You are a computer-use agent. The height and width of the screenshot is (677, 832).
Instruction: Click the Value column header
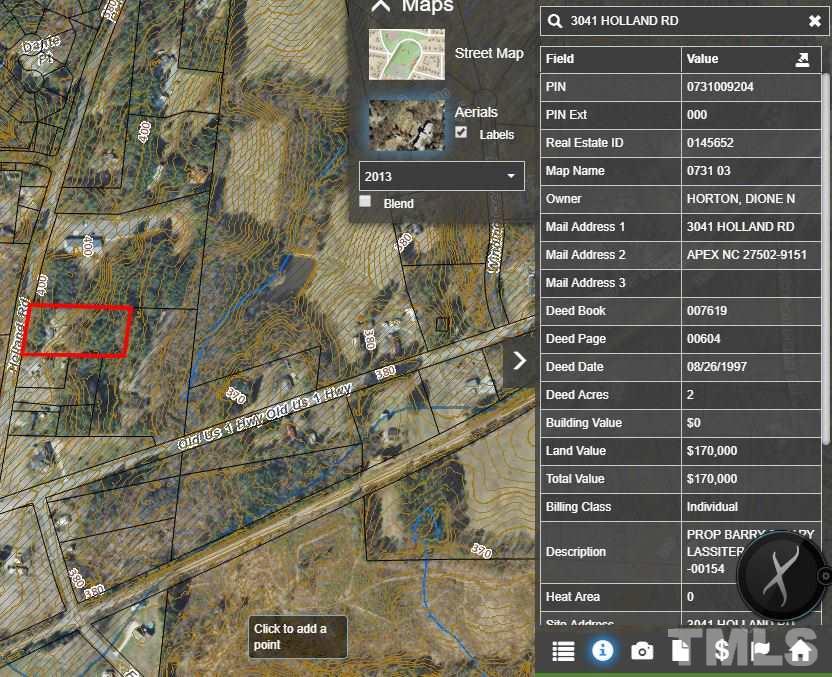coord(751,59)
